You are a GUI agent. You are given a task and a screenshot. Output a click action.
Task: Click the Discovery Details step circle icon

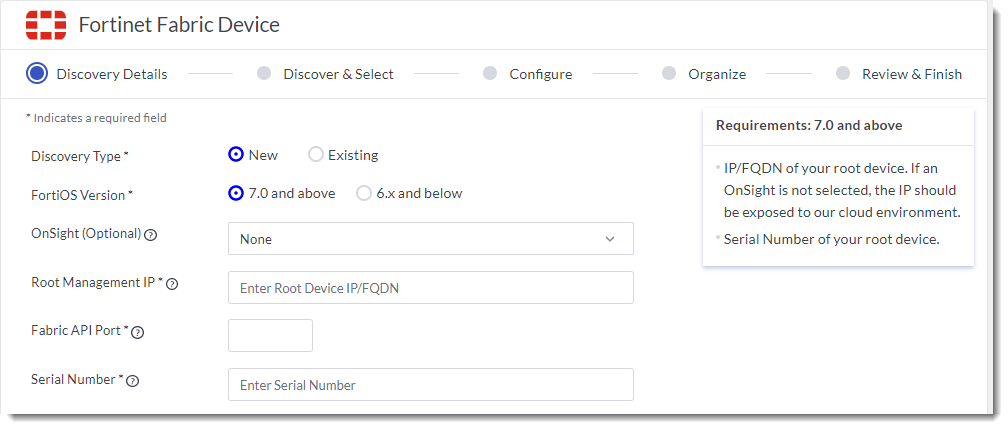[37, 73]
